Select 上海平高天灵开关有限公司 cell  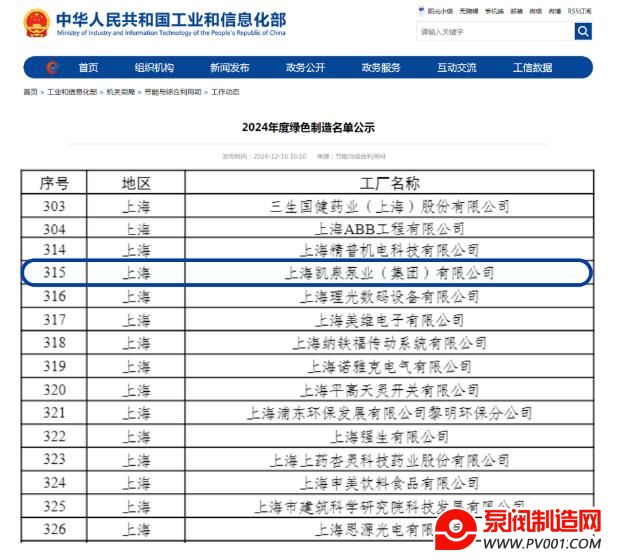(x=389, y=390)
